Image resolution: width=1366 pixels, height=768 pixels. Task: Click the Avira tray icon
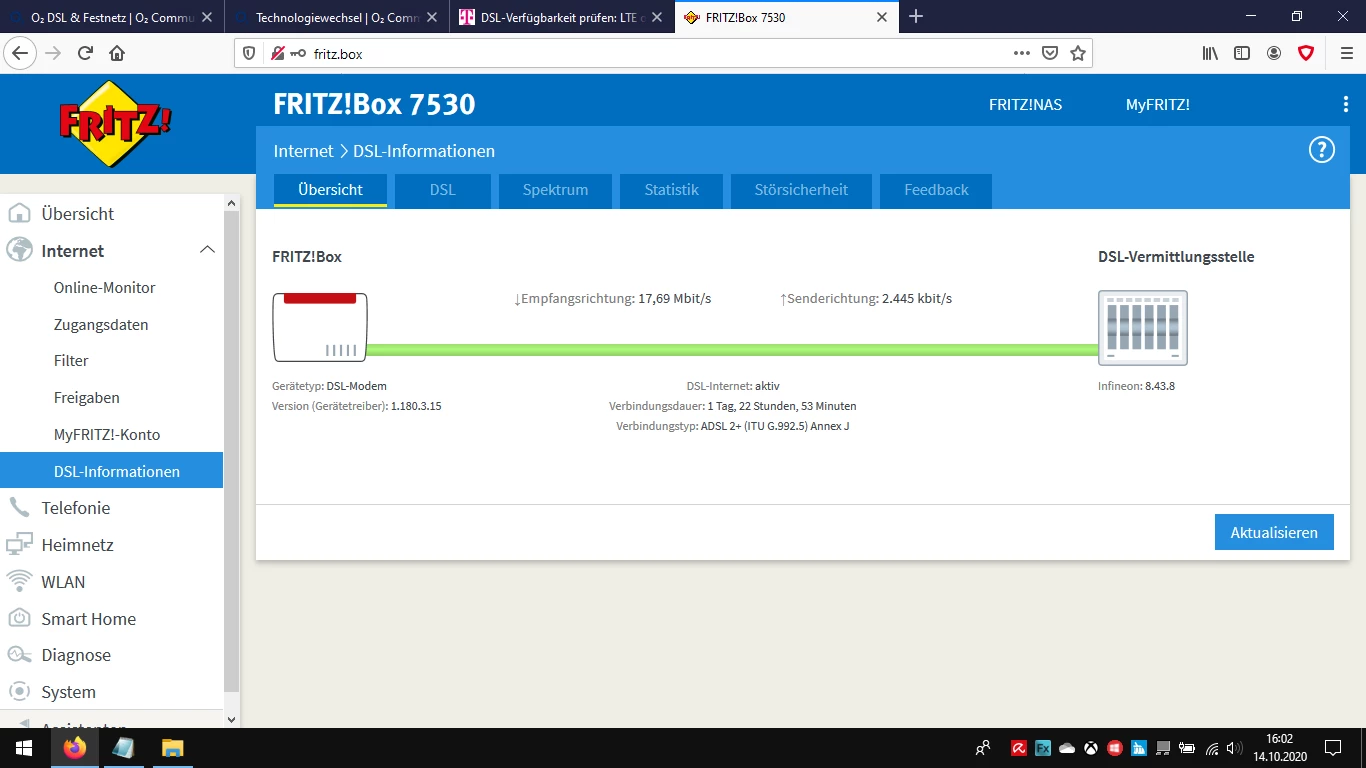click(1019, 748)
